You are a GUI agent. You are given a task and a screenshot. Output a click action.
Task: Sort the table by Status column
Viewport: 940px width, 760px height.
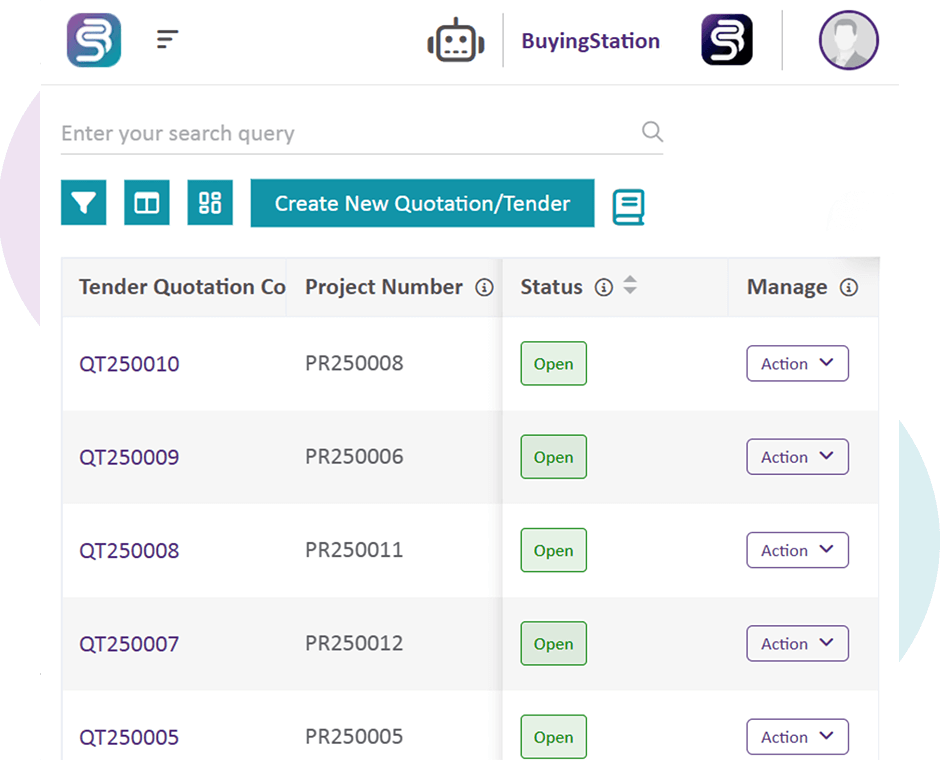630,286
